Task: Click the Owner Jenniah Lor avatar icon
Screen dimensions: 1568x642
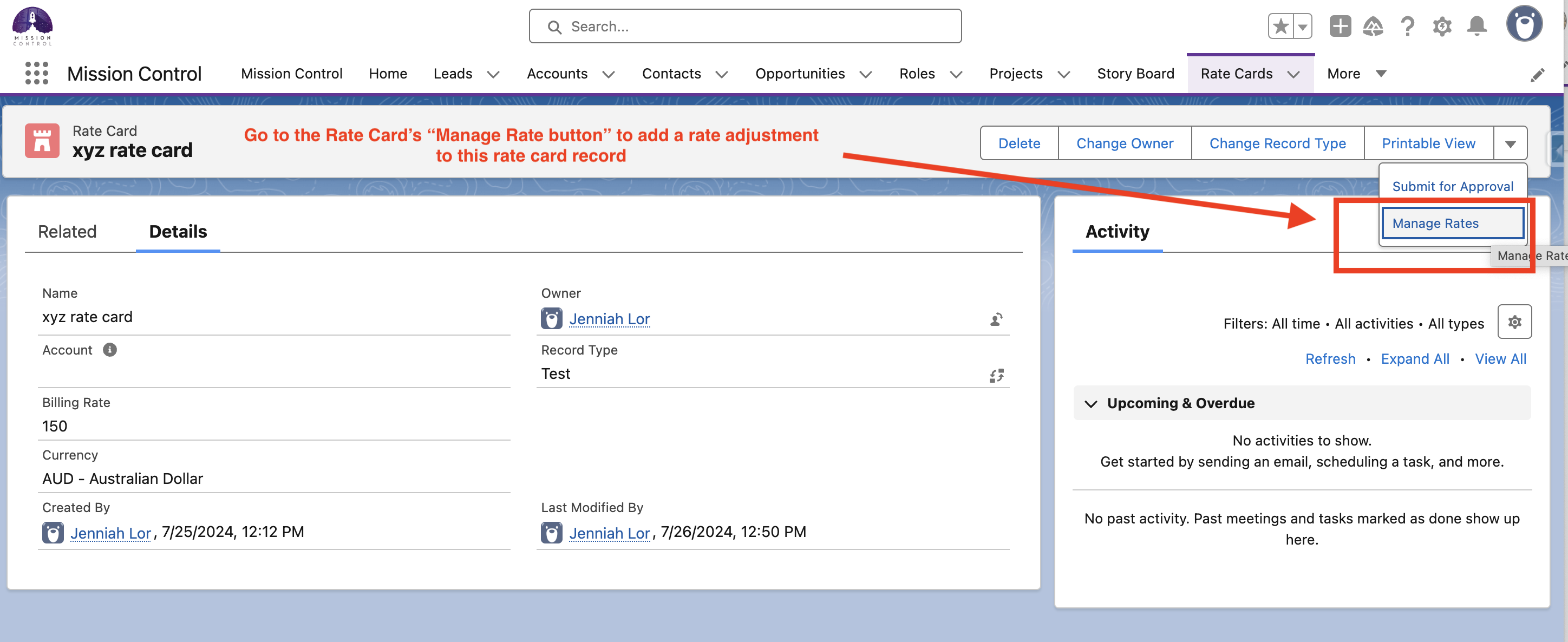Action: (552, 318)
